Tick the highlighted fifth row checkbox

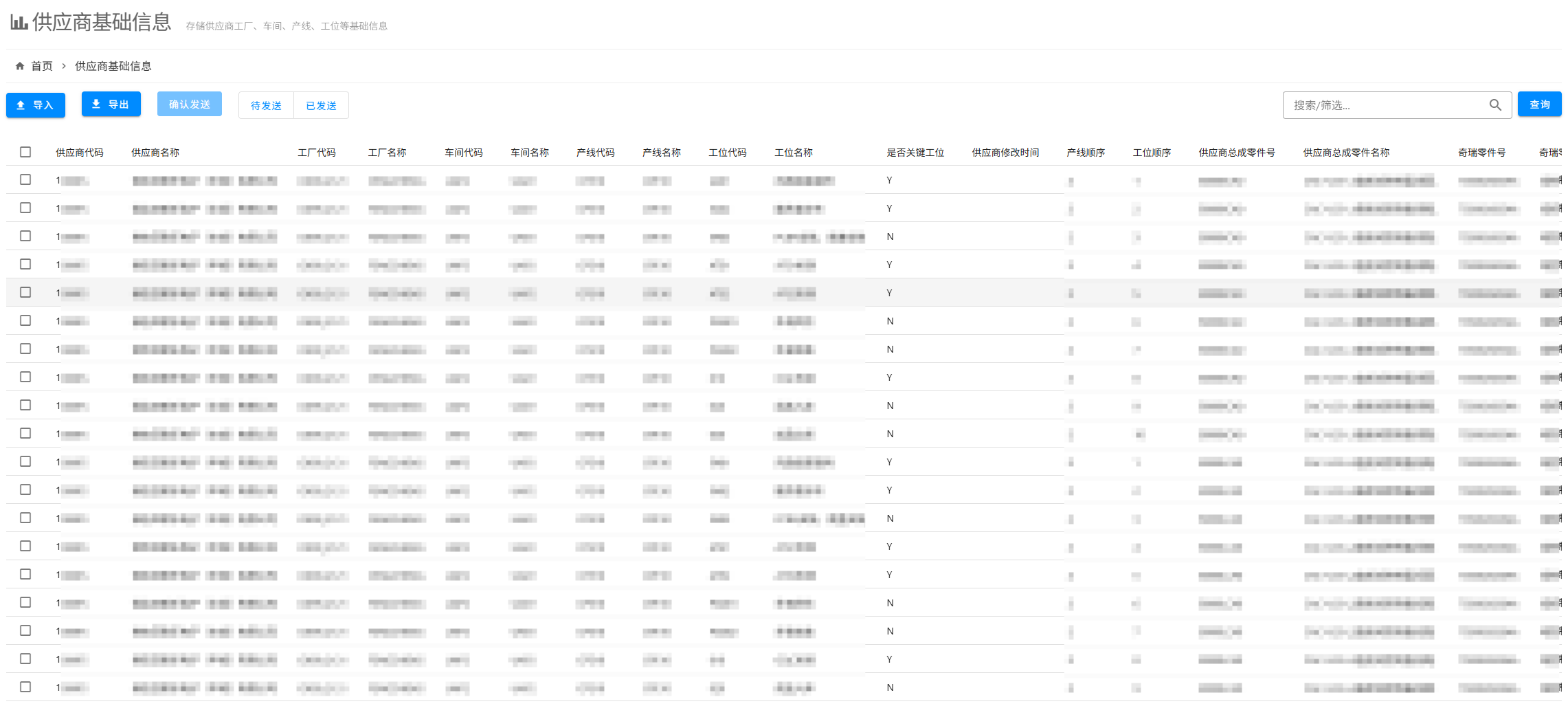tap(25, 292)
